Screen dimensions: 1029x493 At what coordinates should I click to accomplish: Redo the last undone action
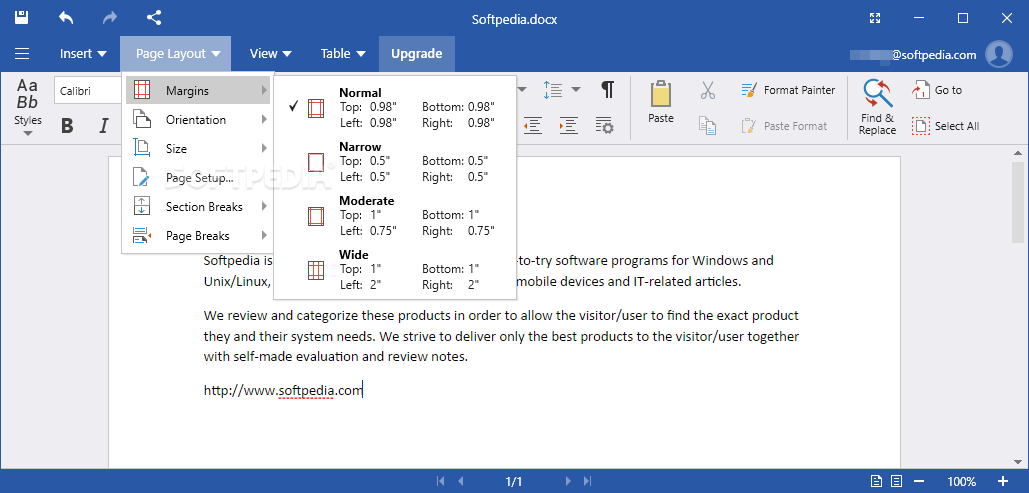pyautogui.click(x=110, y=18)
